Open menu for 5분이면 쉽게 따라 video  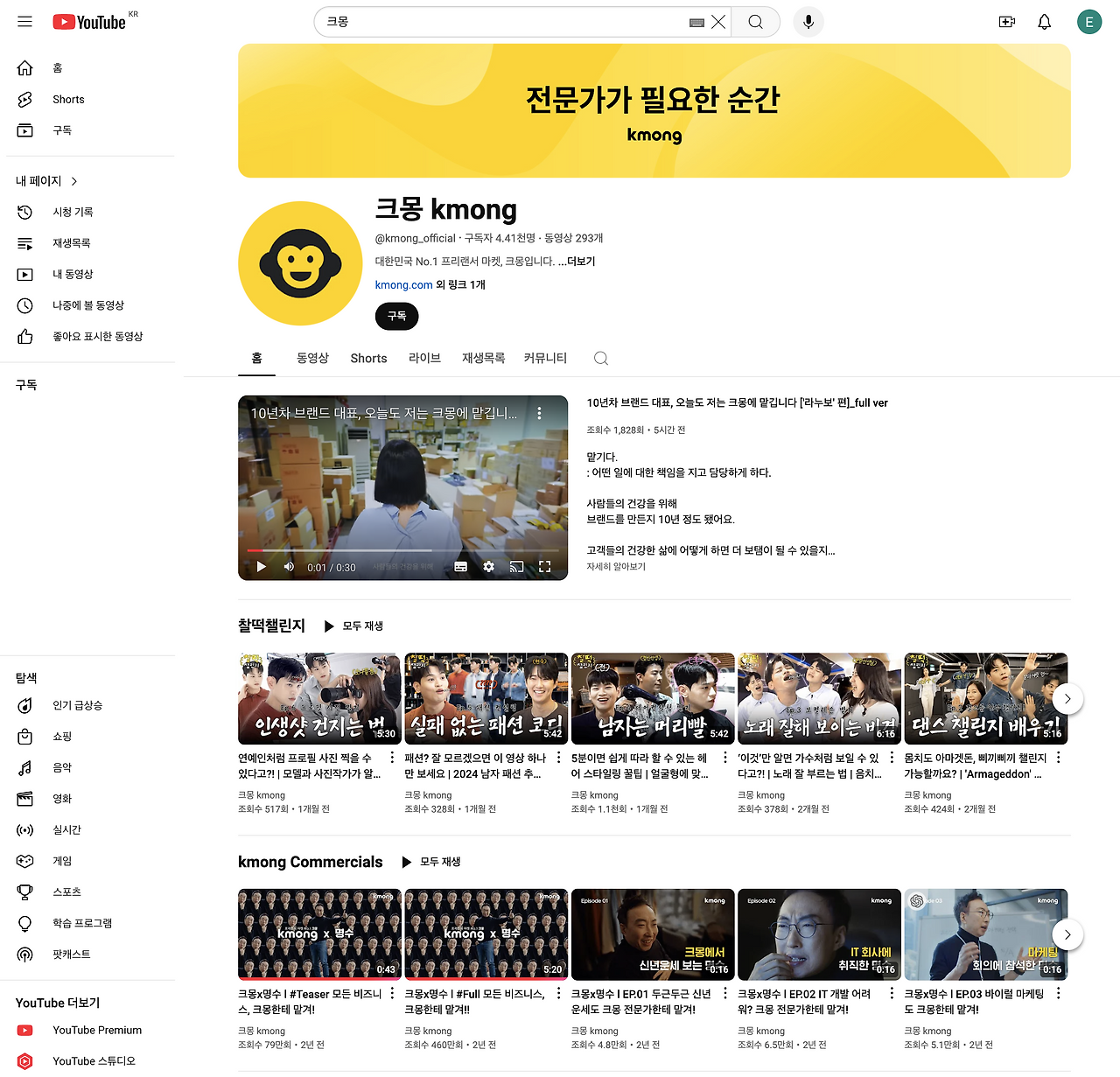725,758
